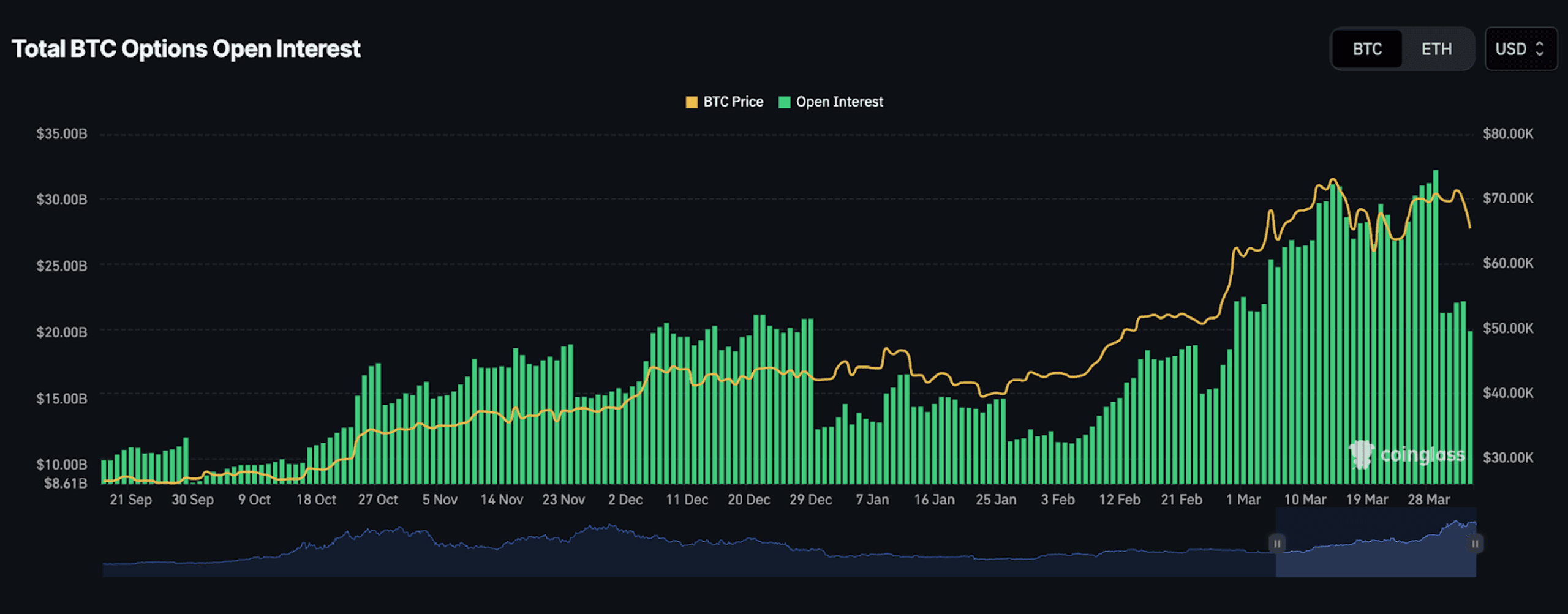
Task: Switch to the BTC tab
Action: 1367,49
